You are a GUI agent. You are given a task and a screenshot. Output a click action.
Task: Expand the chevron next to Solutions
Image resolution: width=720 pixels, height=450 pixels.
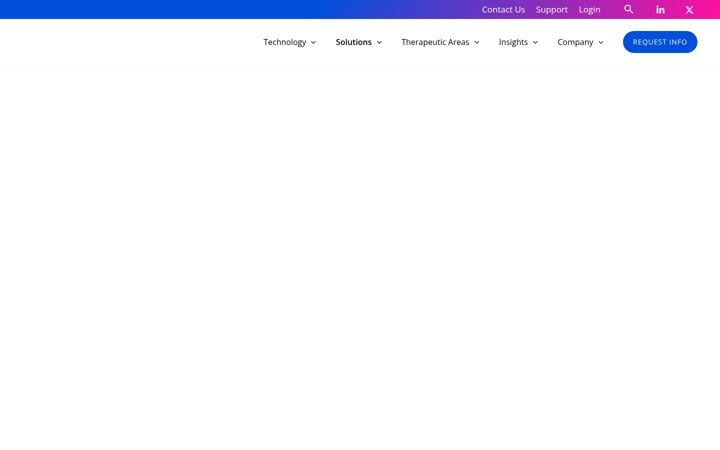tap(379, 42)
